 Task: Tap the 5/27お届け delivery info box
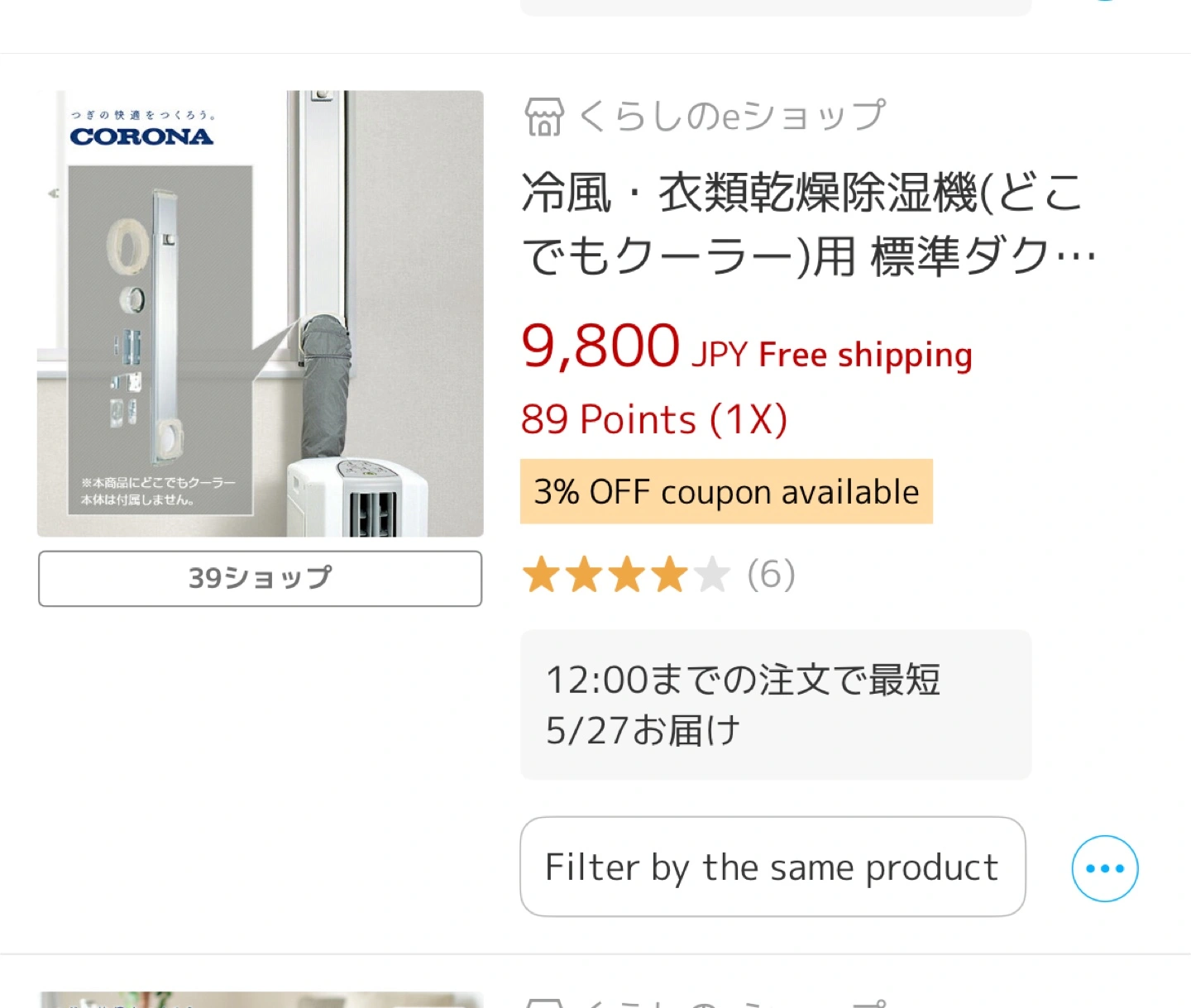click(775, 705)
